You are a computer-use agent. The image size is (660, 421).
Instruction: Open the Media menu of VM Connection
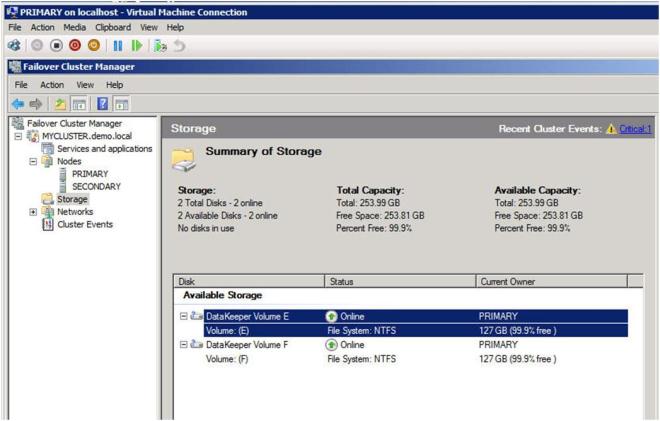point(75,27)
